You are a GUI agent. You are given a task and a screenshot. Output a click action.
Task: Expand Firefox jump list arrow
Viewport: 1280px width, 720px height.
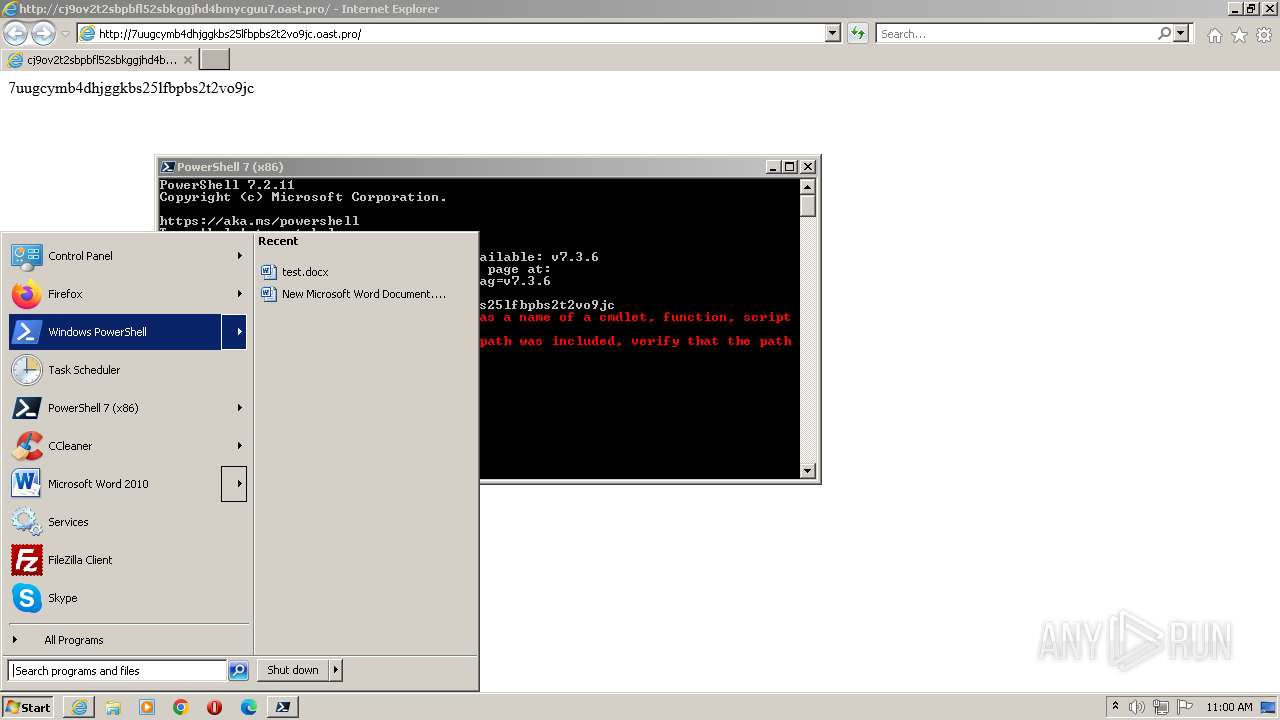tap(239, 294)
